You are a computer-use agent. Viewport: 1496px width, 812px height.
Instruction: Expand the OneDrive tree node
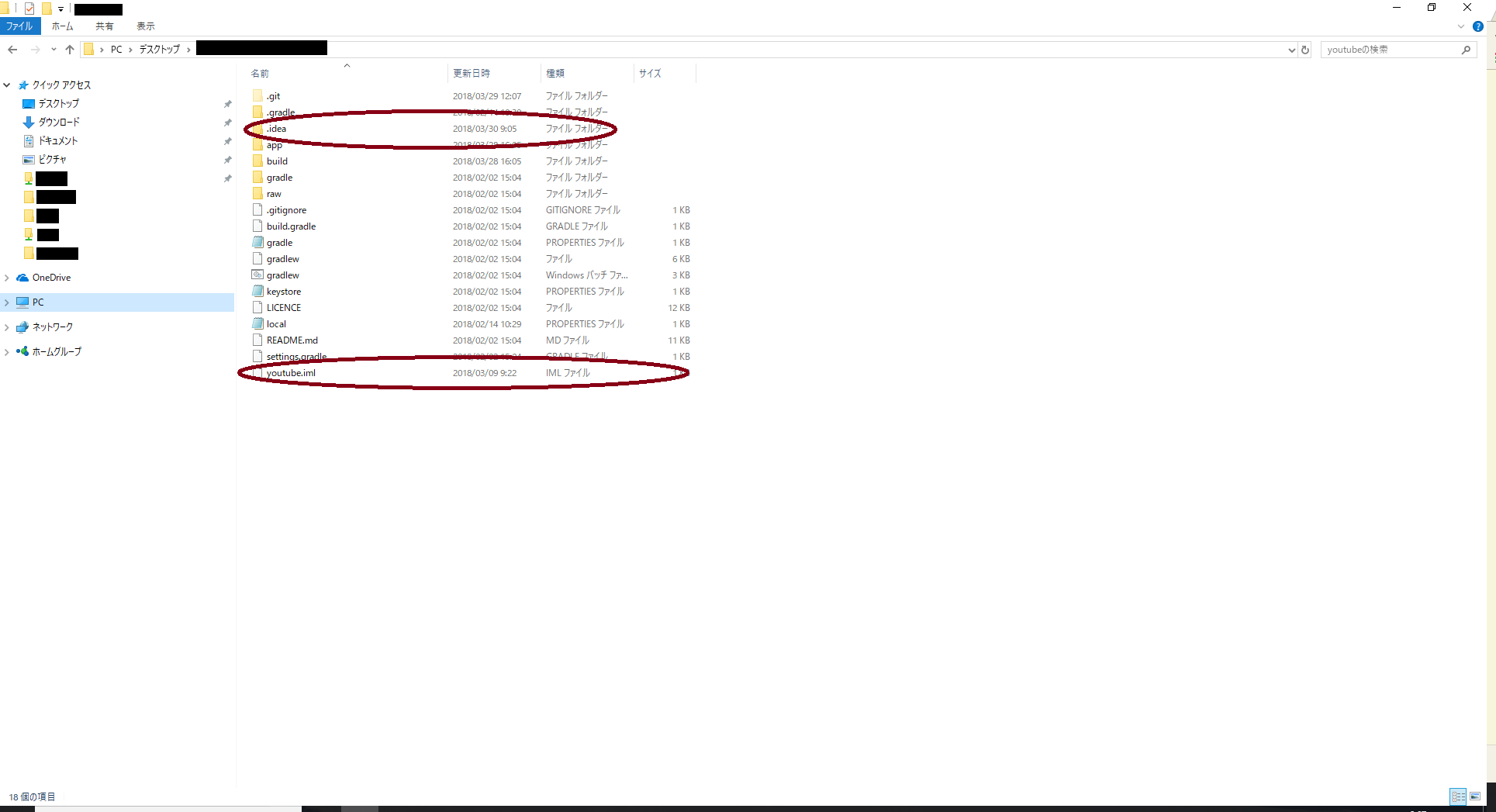click(x=7, y=278)
